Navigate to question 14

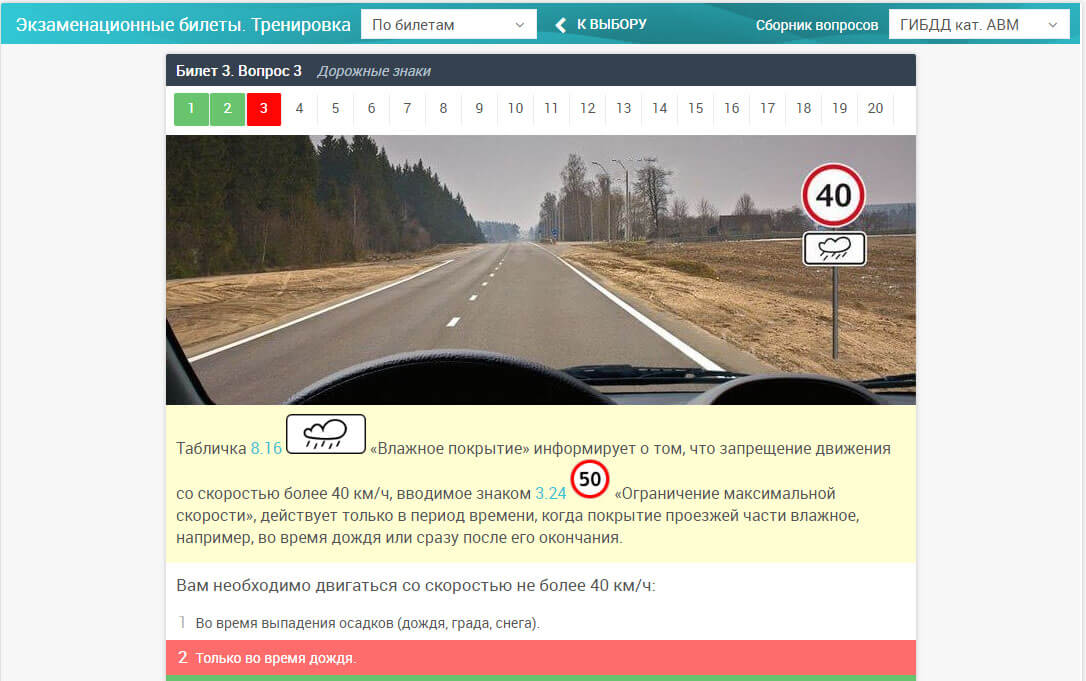click(659, 109)
